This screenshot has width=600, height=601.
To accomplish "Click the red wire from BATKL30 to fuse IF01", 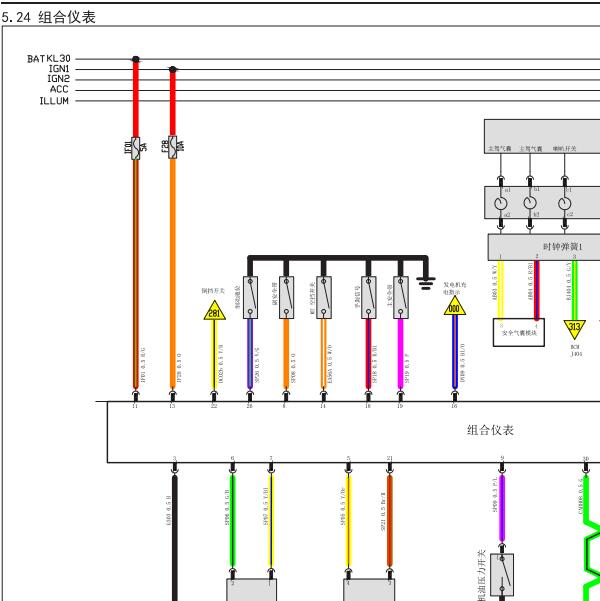I will (136, 99).
